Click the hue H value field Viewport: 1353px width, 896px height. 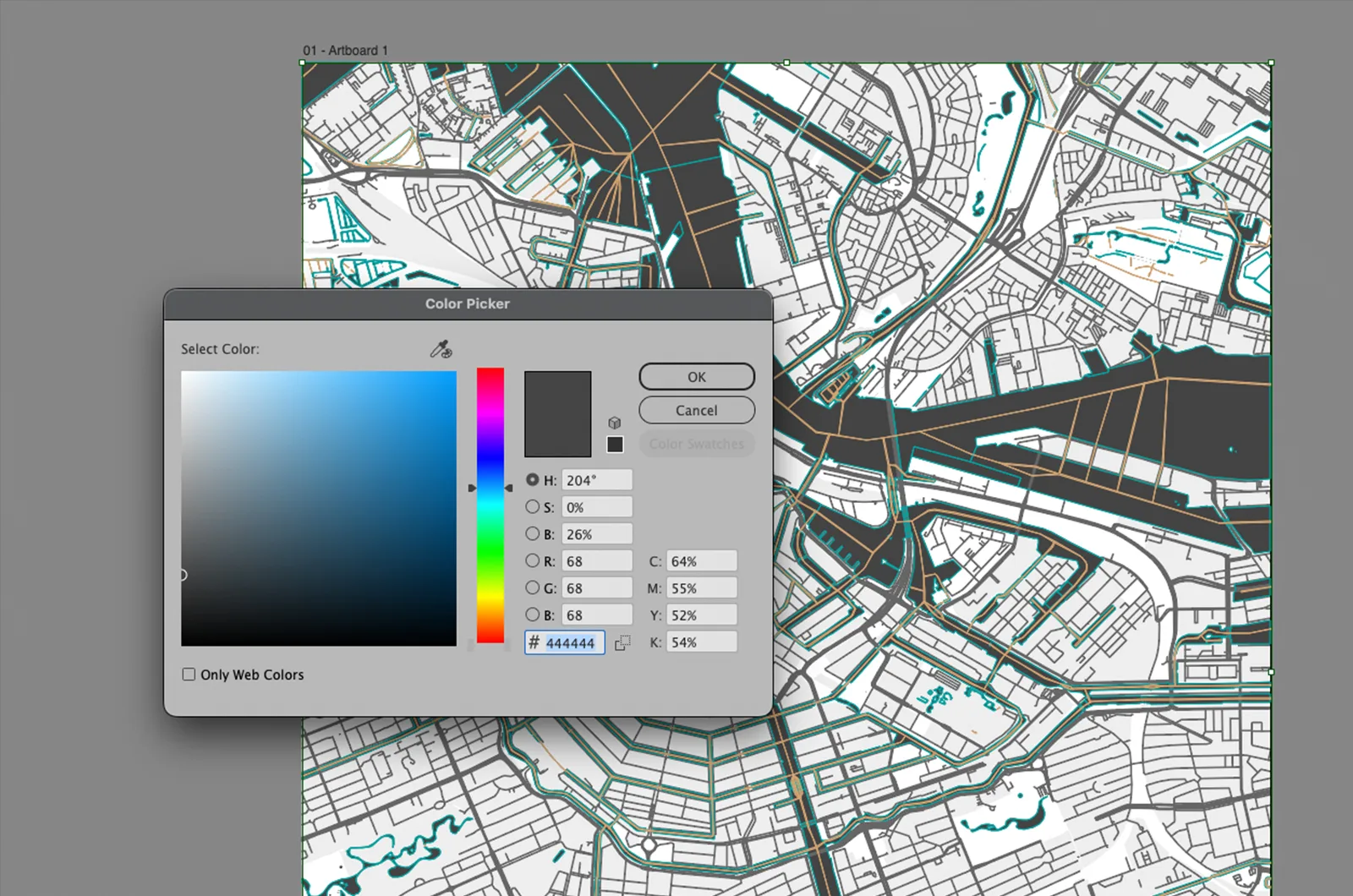[597, 480]
